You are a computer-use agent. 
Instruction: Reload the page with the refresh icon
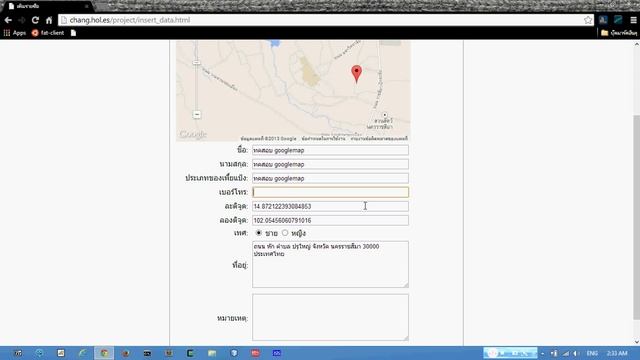(x=35, y=20)
